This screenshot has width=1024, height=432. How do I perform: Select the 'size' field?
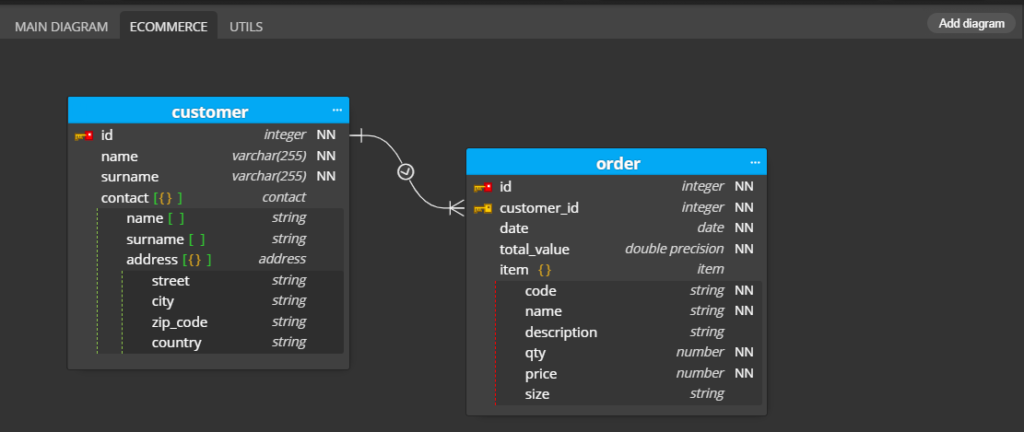pyautogui.click(x=537, y=394)
